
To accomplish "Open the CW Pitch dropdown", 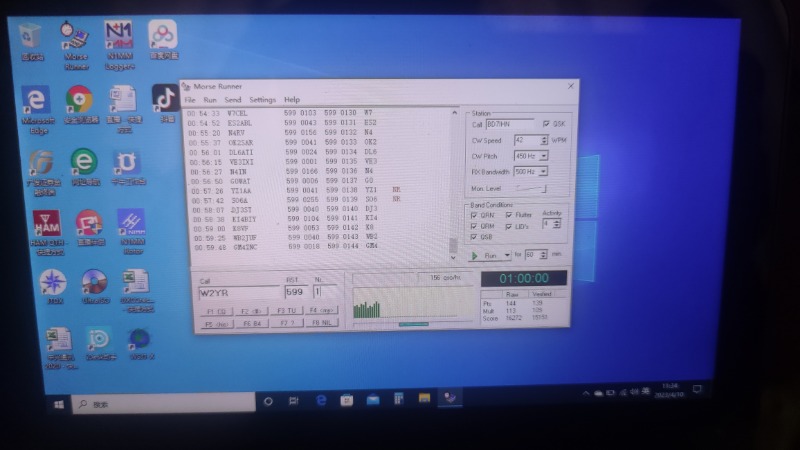I will pos(543,156).
